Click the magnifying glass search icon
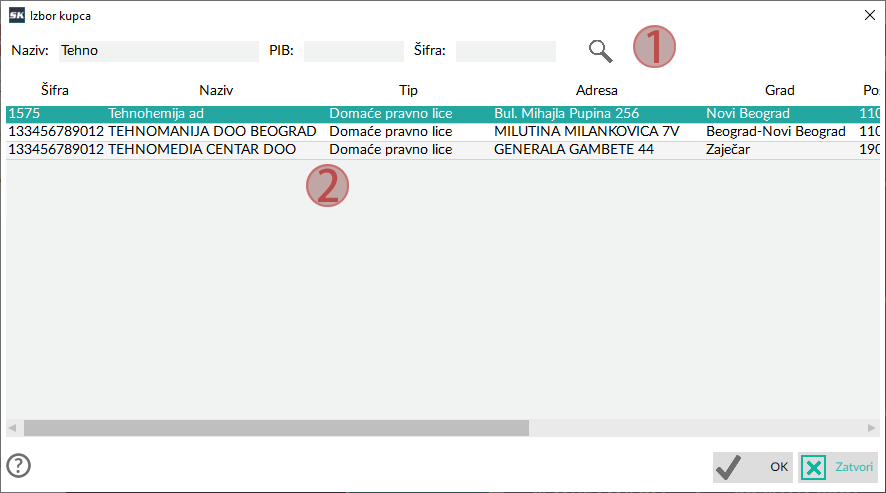This screenshot has width=886, height=493. (600, 51)
